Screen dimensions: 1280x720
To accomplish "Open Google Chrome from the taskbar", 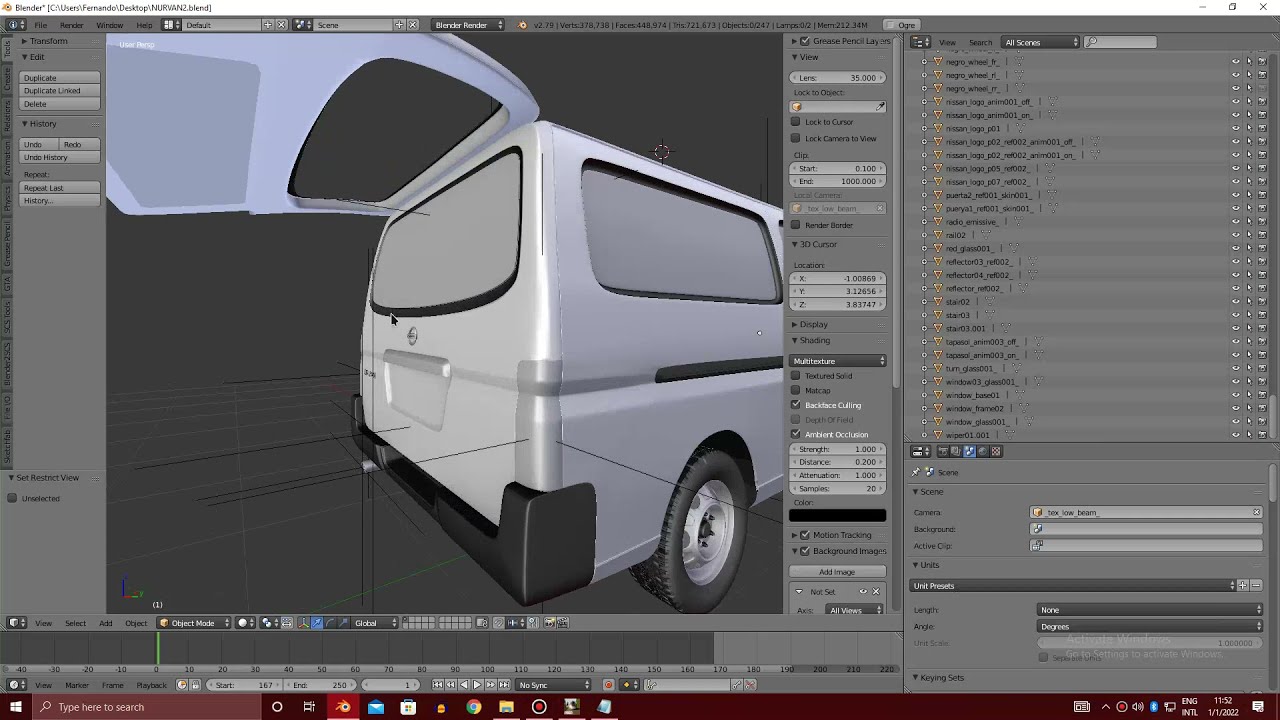I will click(x=473, y=707).
